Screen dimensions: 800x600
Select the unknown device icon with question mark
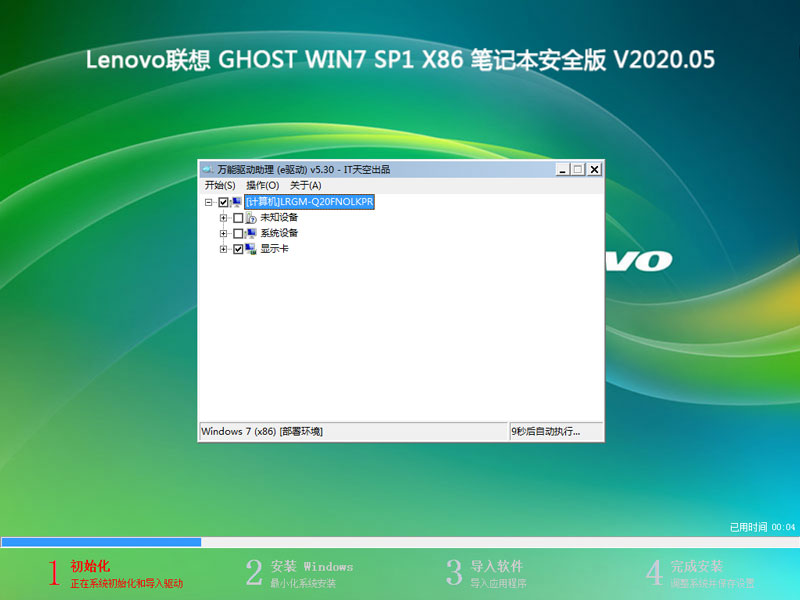(x=253, y=216)
